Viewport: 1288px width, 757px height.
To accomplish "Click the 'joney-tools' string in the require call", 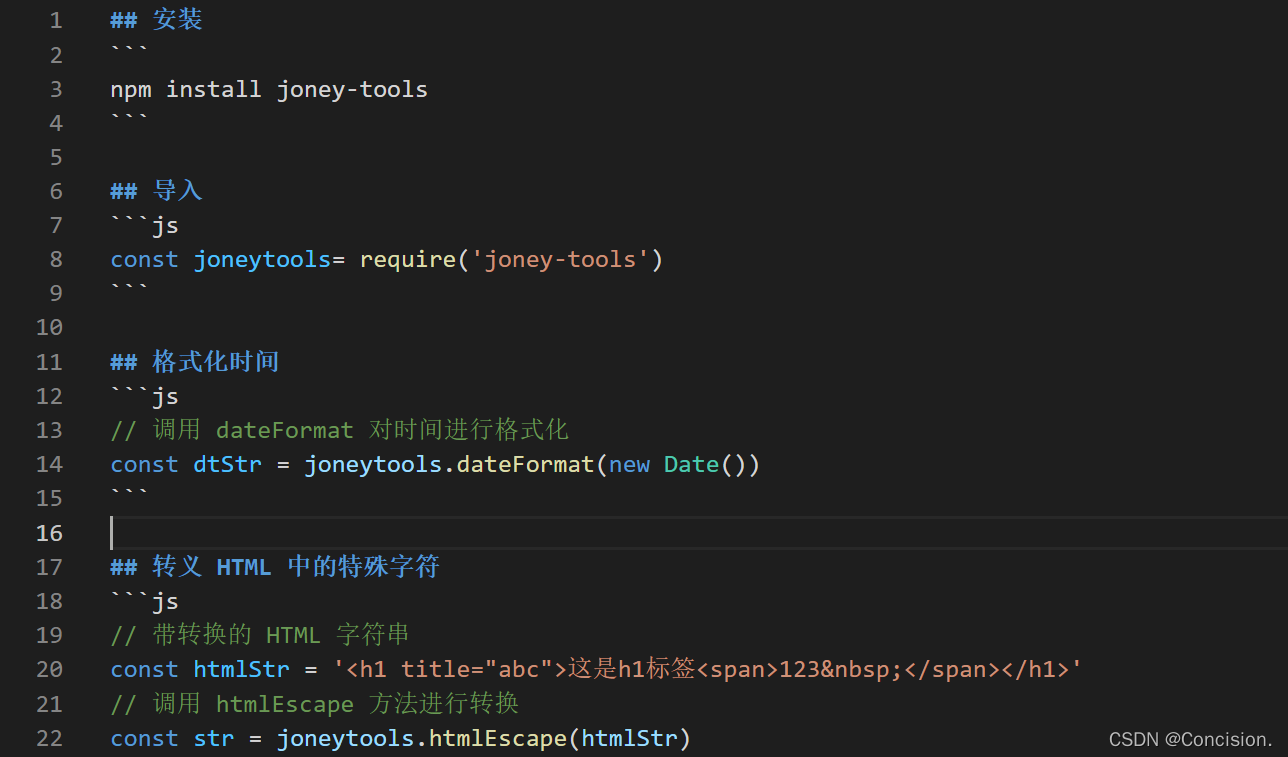I will (560, 259).
